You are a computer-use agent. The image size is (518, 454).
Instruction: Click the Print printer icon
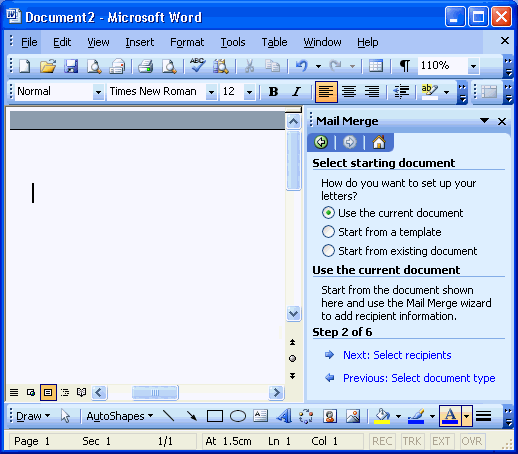146,66
